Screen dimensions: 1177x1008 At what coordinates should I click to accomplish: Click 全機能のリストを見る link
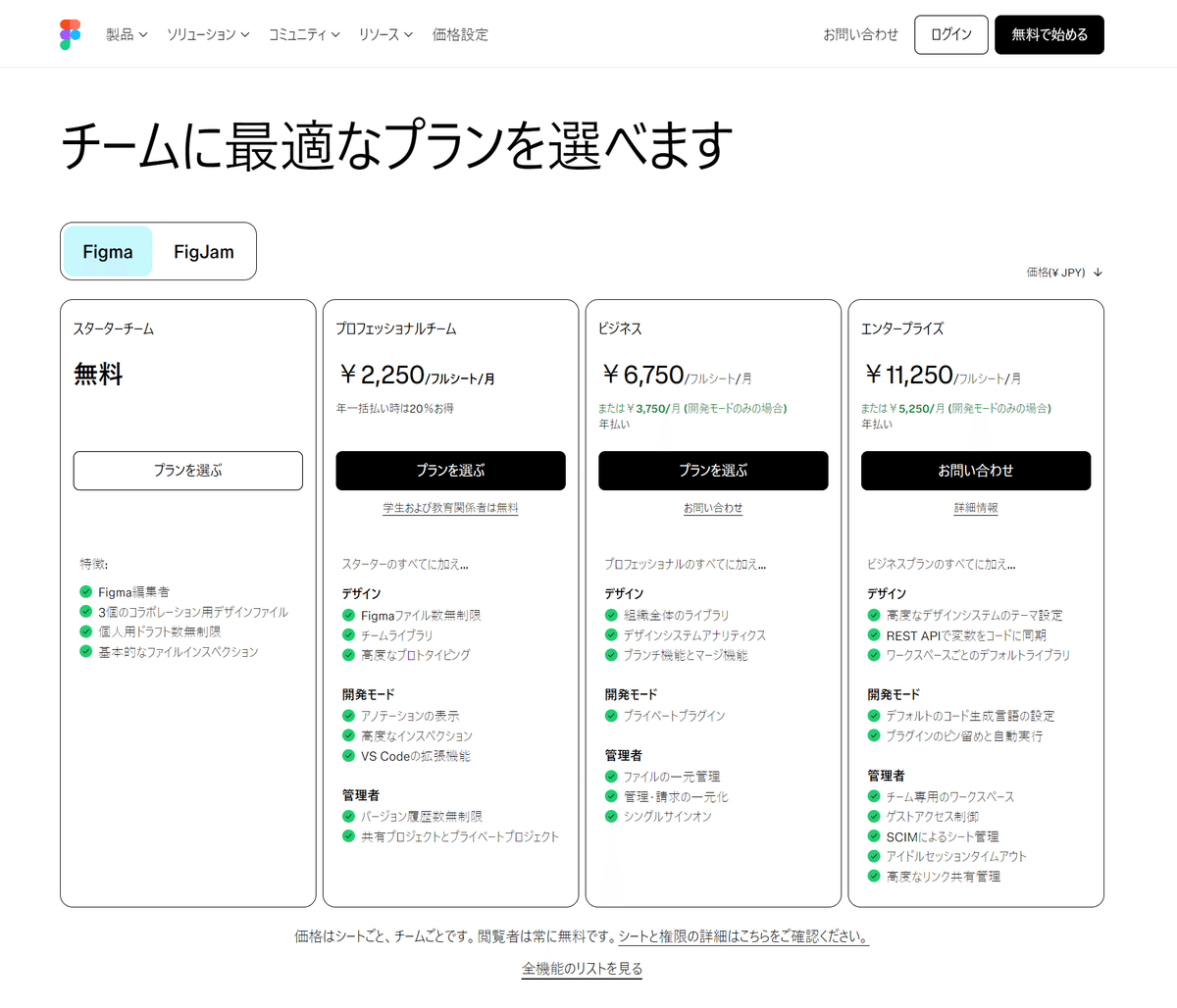[x=583, y=969]
